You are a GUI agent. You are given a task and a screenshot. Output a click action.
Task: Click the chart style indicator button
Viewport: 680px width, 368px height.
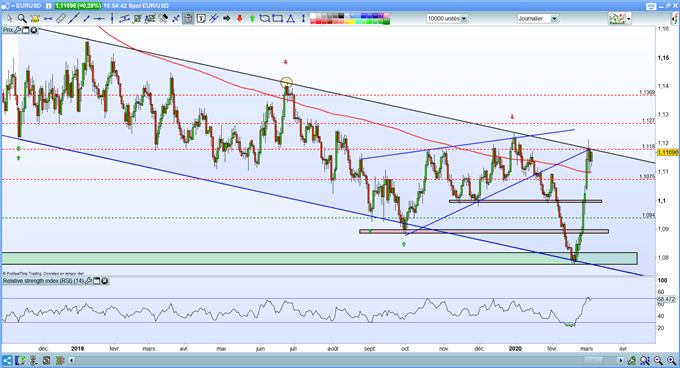(616, 19)
